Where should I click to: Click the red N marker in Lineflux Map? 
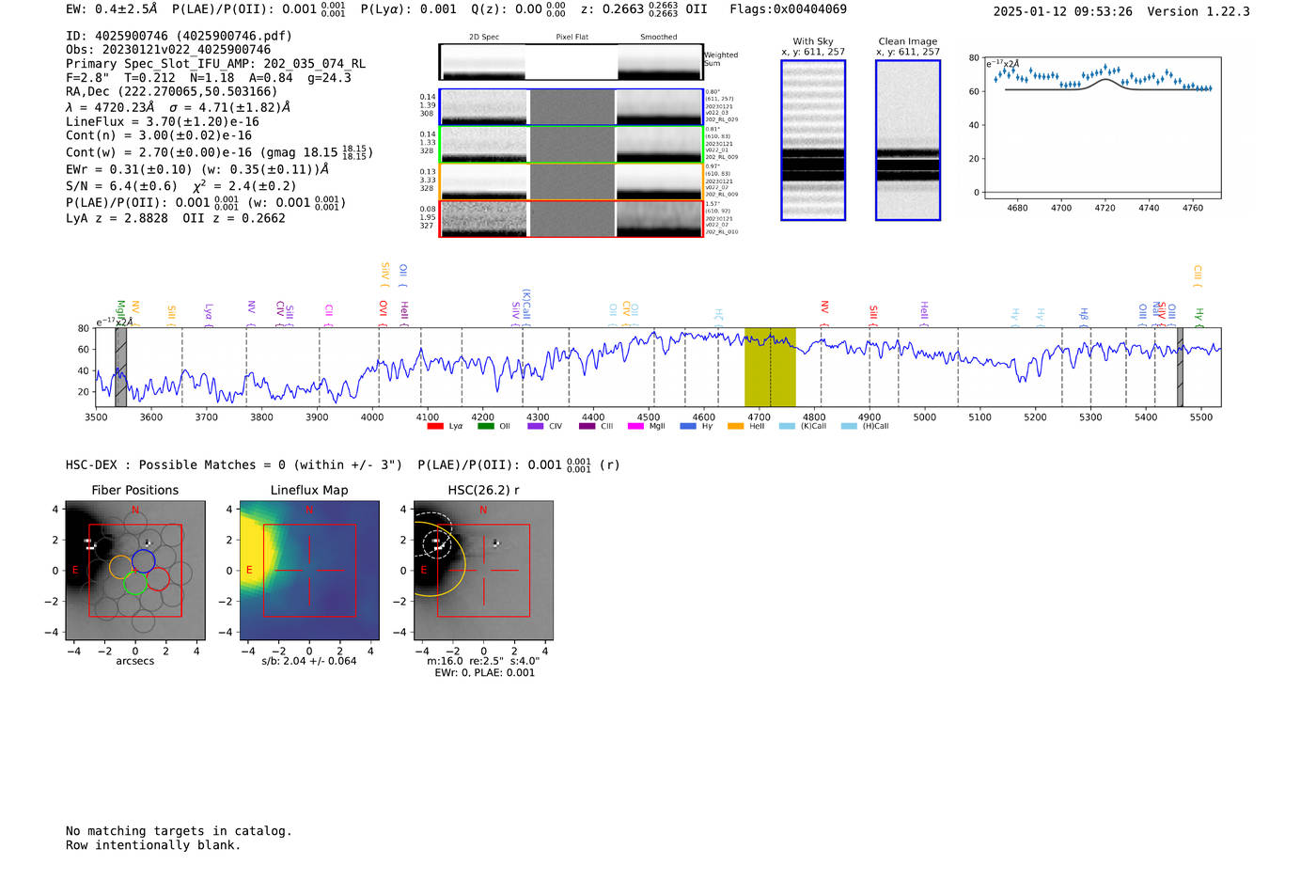coord(309,510)
